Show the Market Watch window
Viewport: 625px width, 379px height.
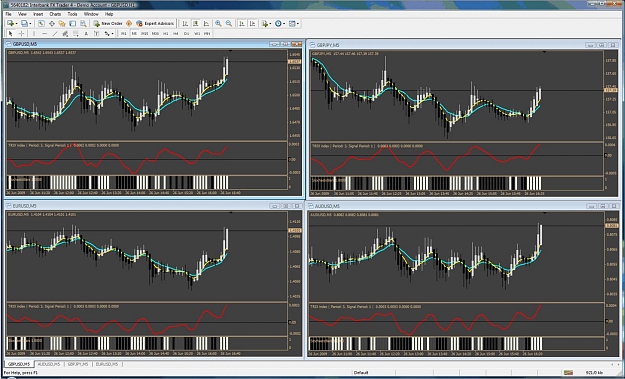pos(41,24)
